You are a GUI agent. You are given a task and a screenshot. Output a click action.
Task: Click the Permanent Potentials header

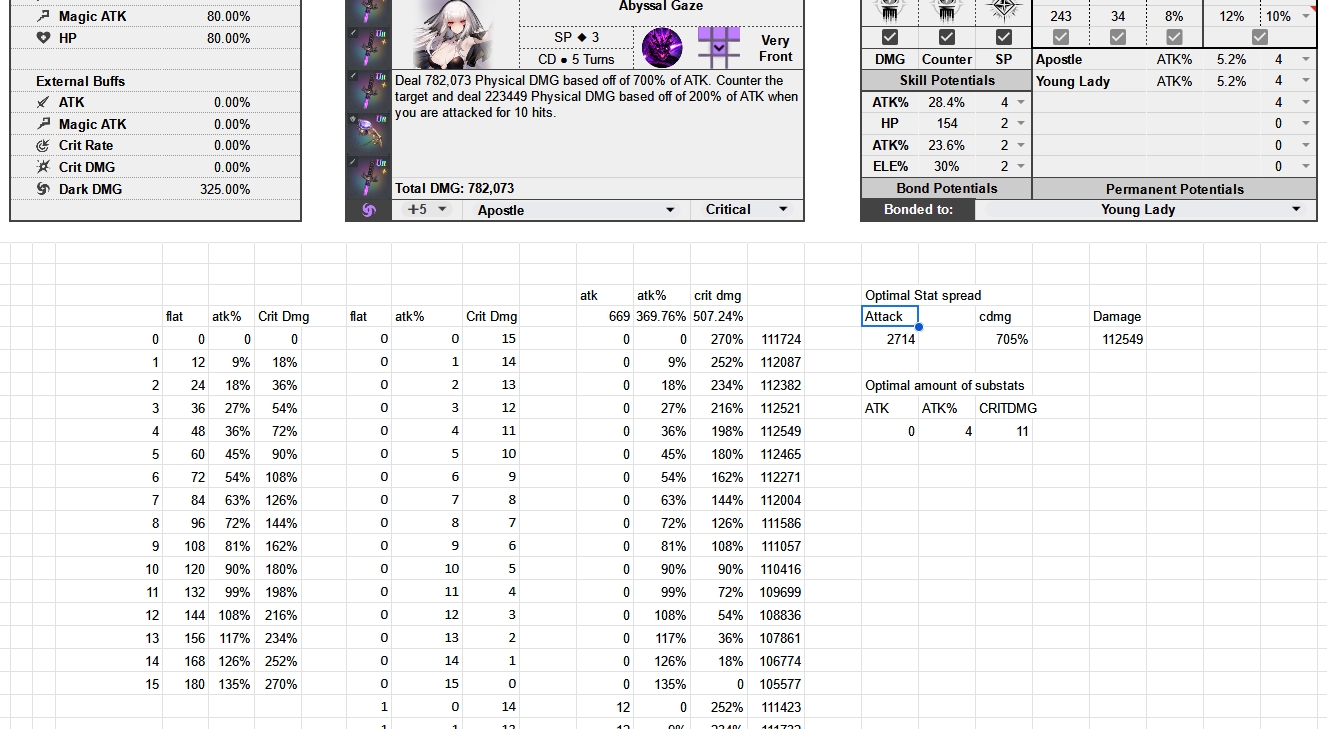click(x=1174, y=189)
